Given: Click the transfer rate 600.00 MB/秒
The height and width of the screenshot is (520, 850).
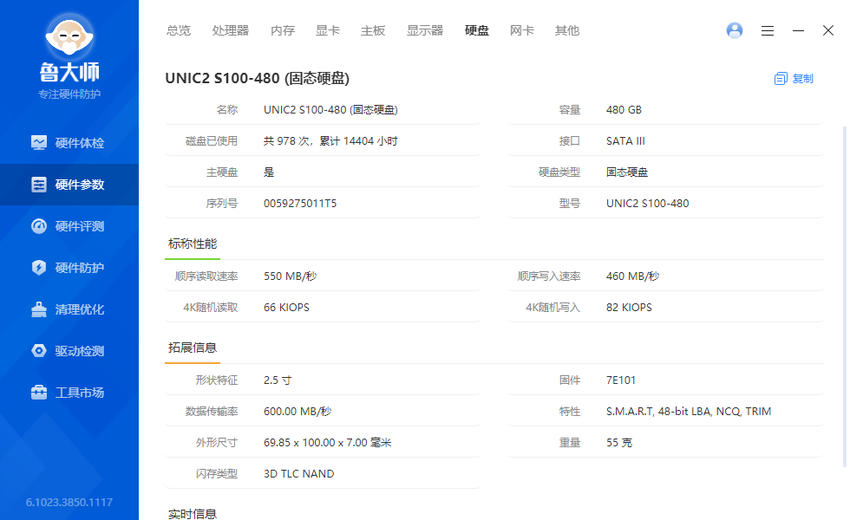Looking at the screenshot, I should click(x=298, y=412).
